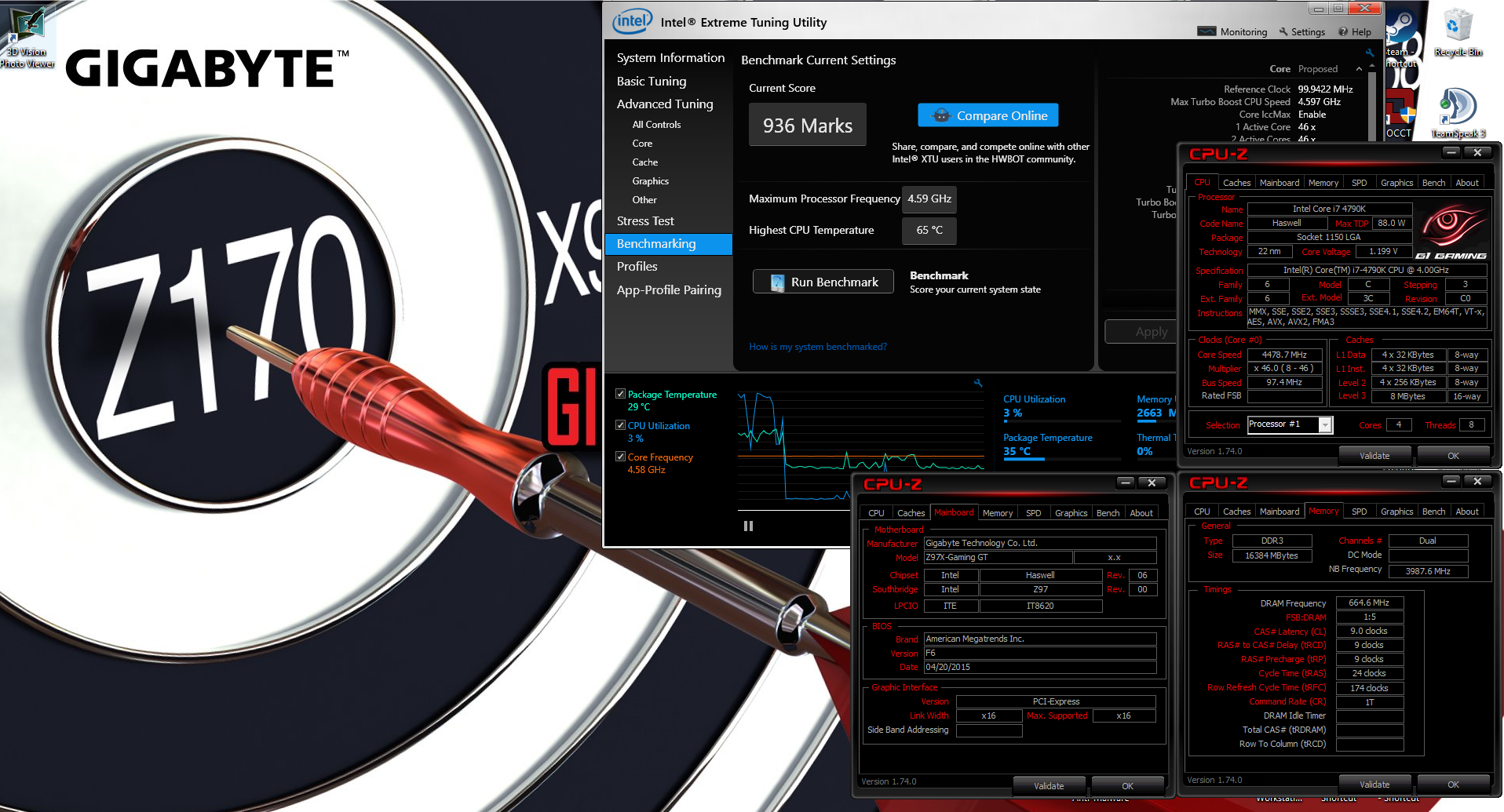Viewport: 1504px width, 812px height.
Task: Open SPD tab in Memory CPU-Z window
Action: point(1359,511)
